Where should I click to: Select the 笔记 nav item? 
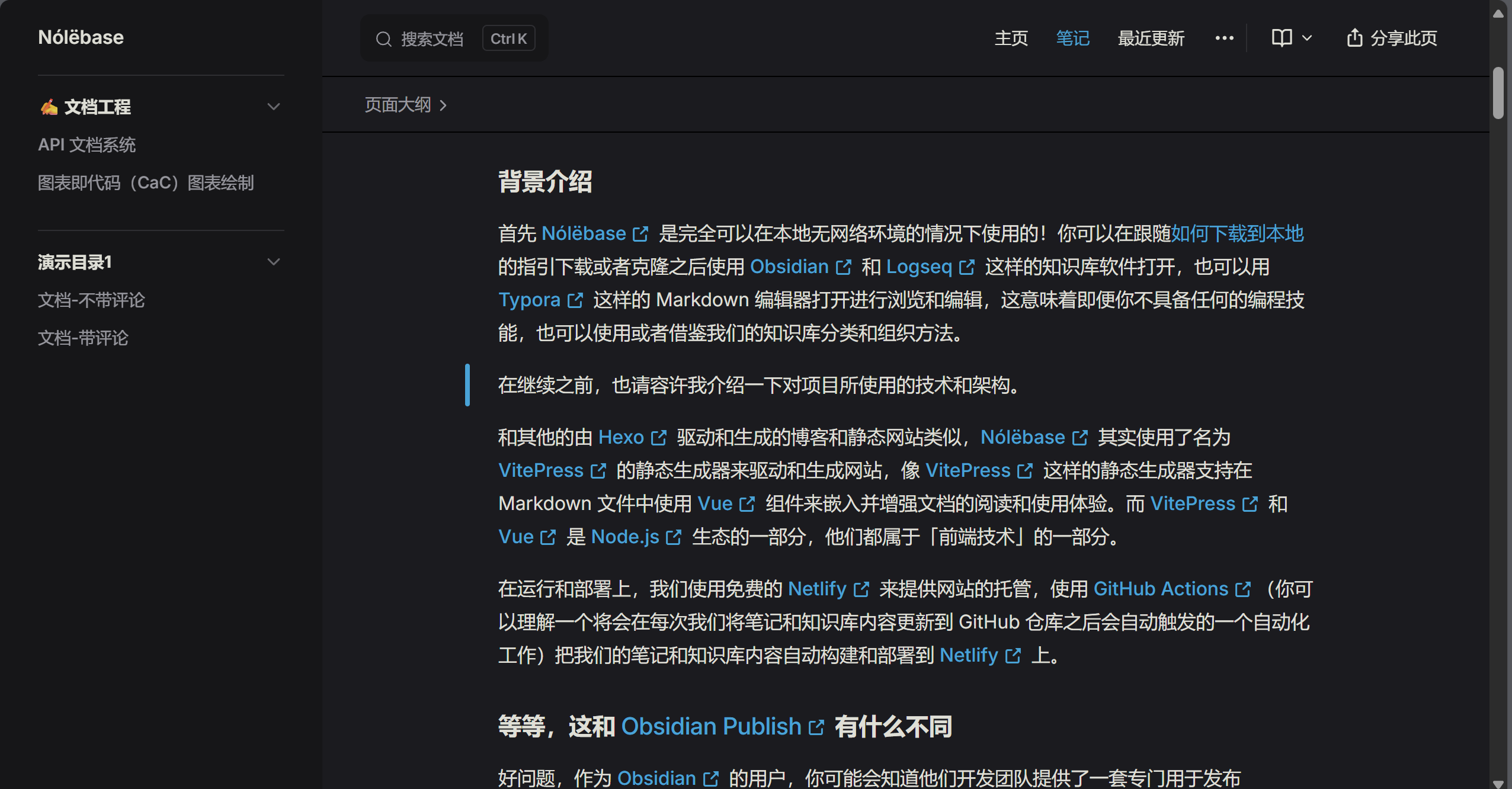pyautogui.click(x=1073, y=39)
